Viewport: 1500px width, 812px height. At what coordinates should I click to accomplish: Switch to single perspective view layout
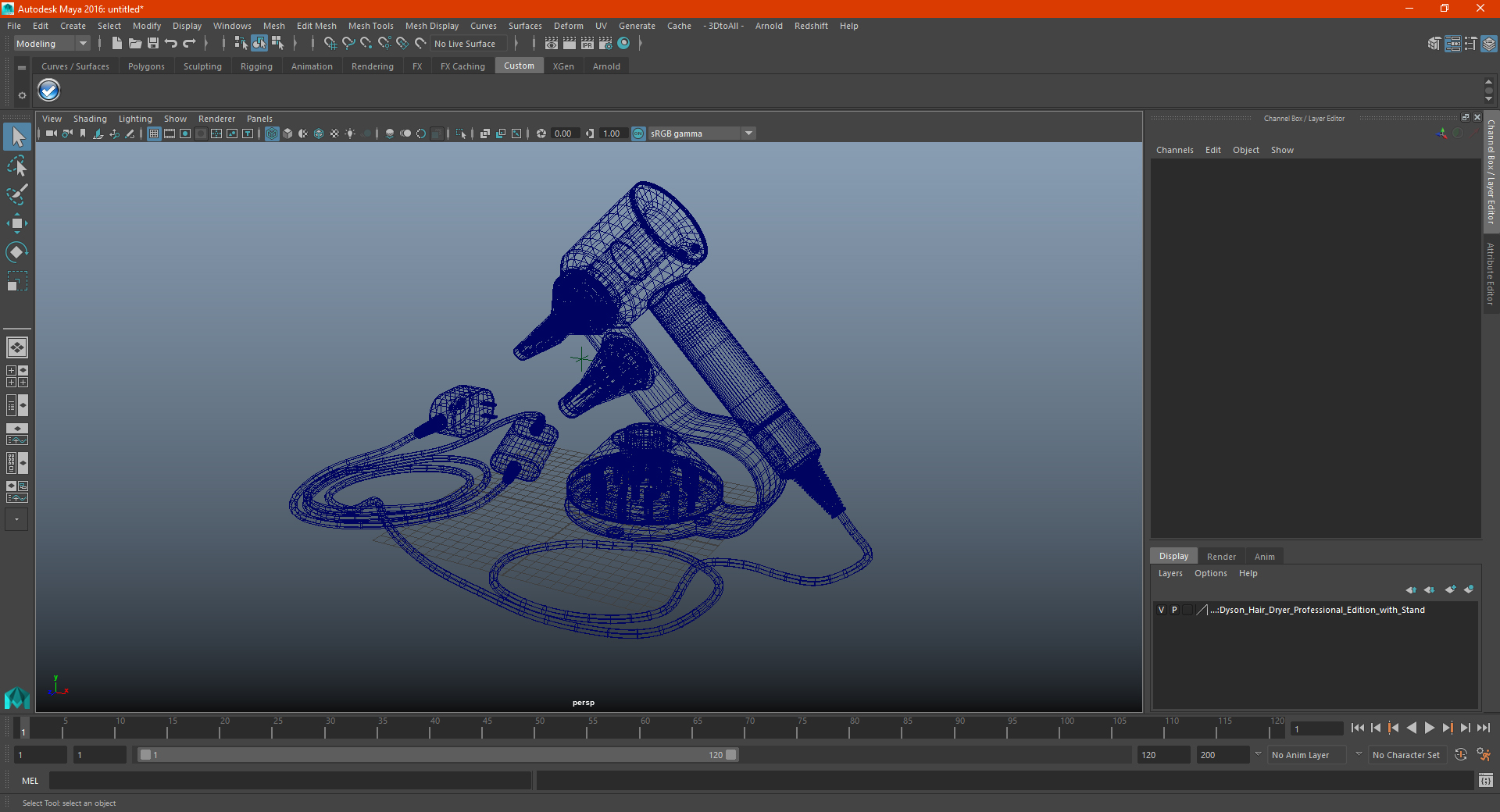coord(17,347)
